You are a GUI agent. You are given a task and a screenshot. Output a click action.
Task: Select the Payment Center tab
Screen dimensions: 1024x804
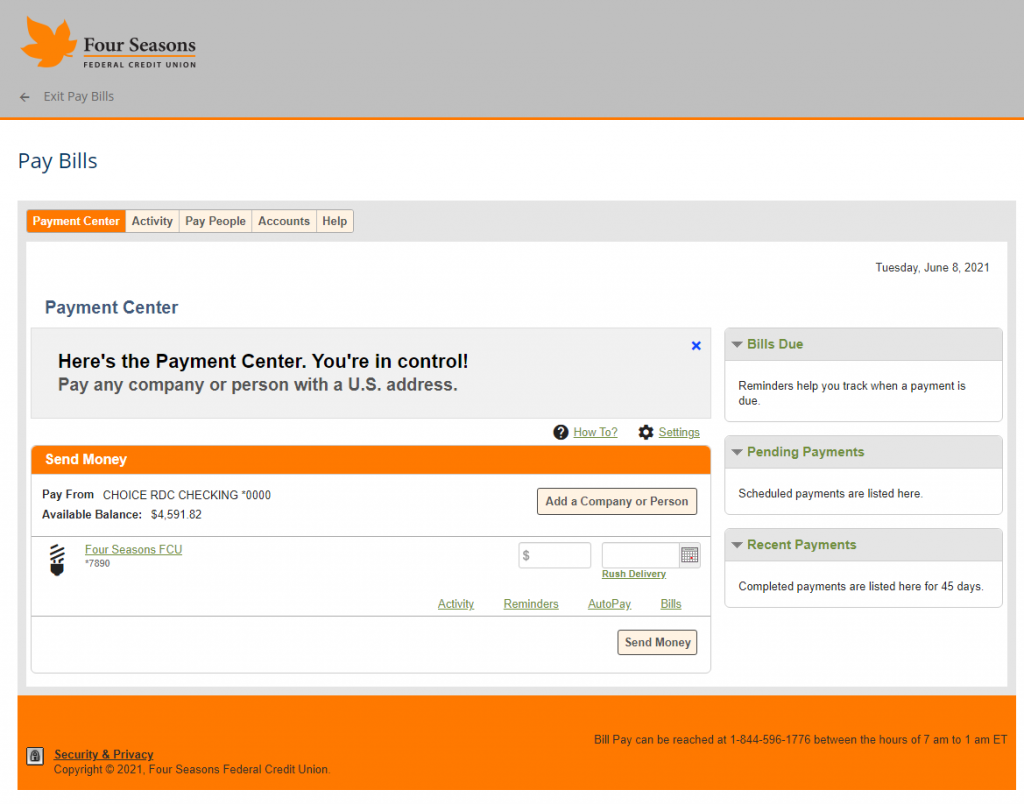(76, 221)
